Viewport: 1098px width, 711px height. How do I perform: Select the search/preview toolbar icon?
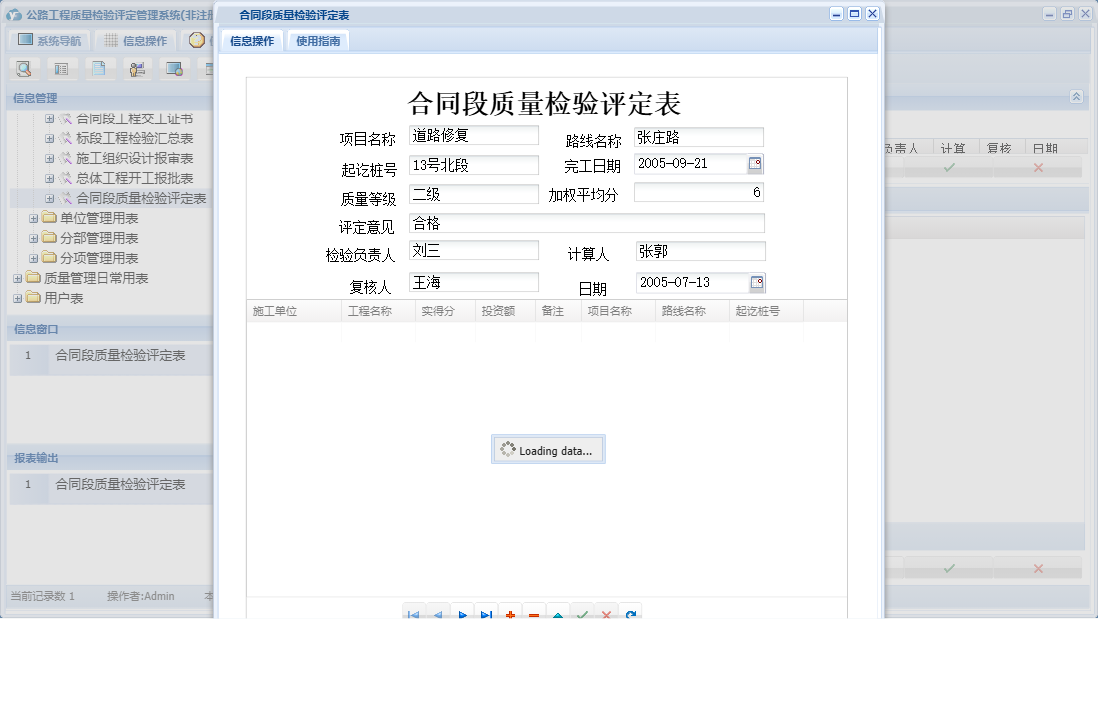[23, 69]
